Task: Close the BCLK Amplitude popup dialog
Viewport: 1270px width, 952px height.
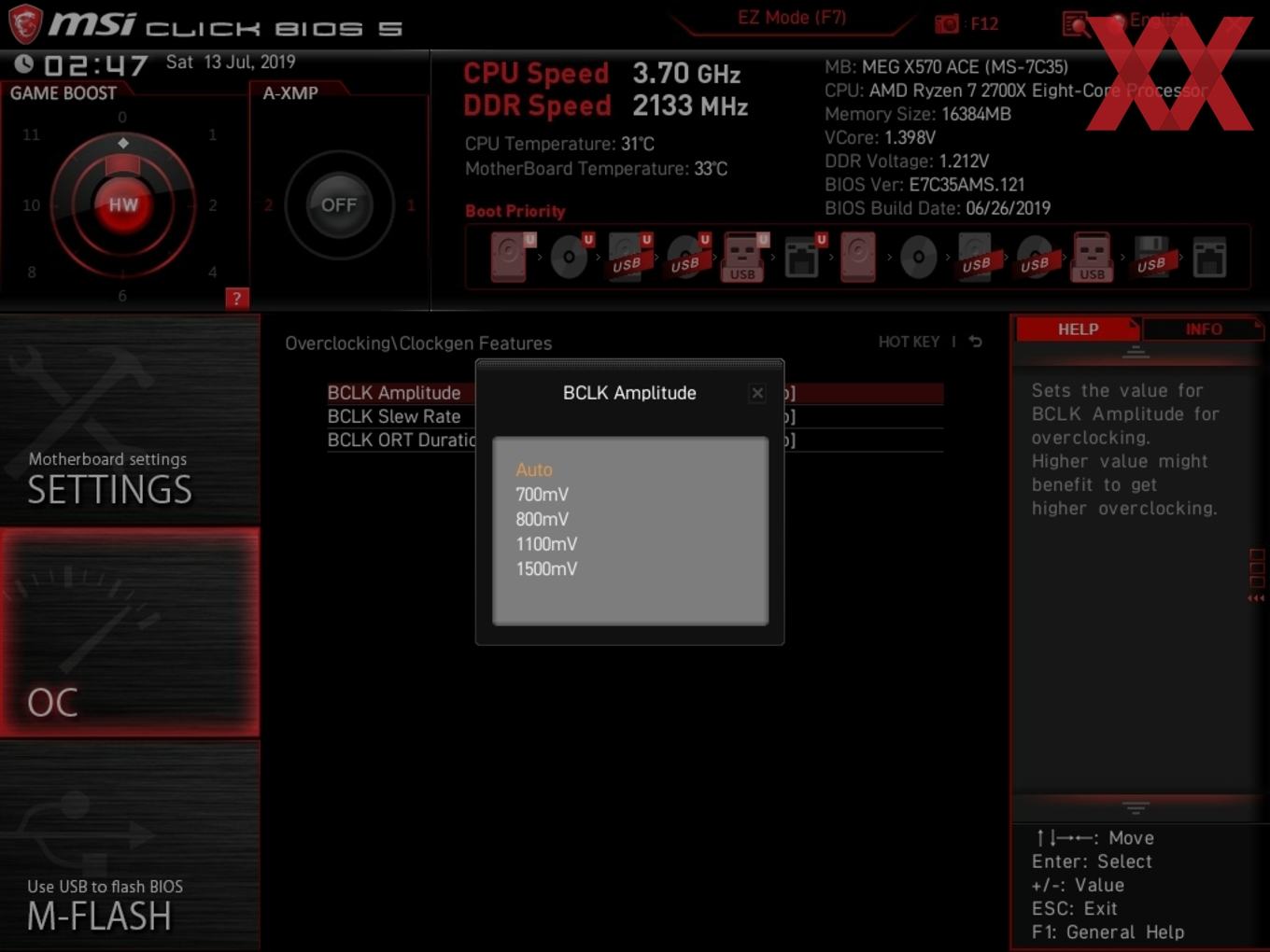Action: 757,393
